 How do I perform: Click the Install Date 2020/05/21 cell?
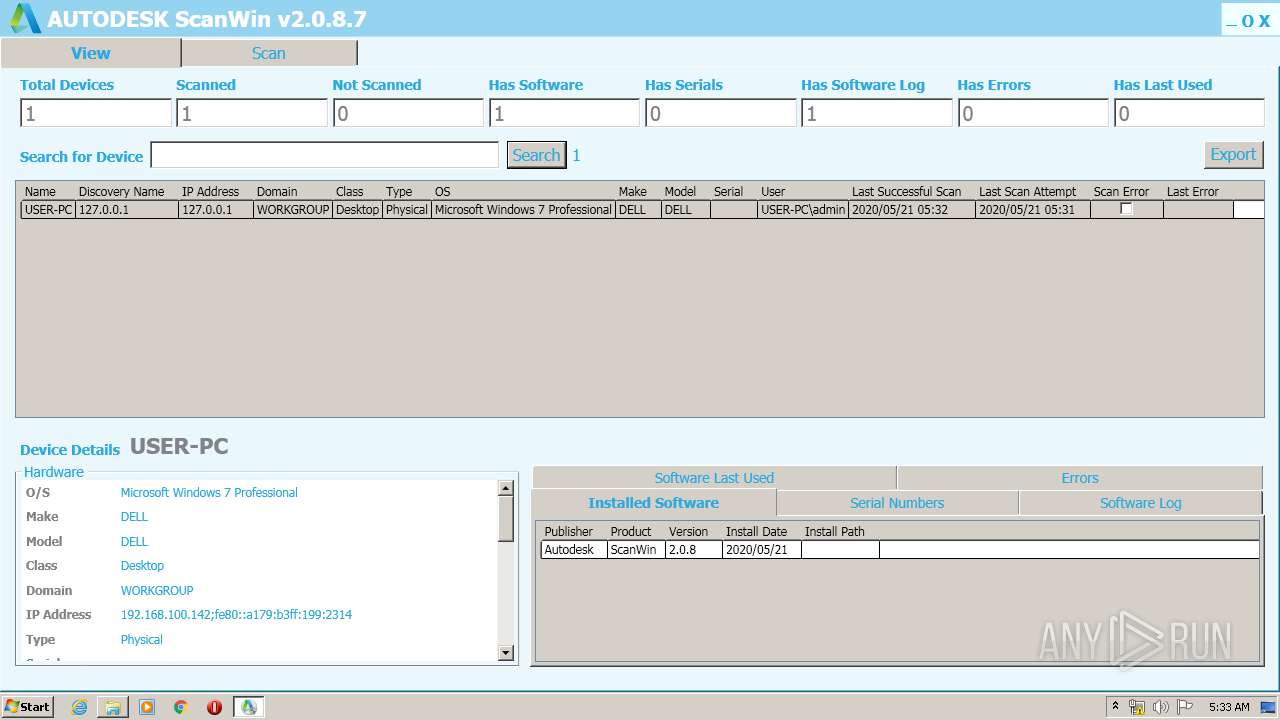click(762, 550)
